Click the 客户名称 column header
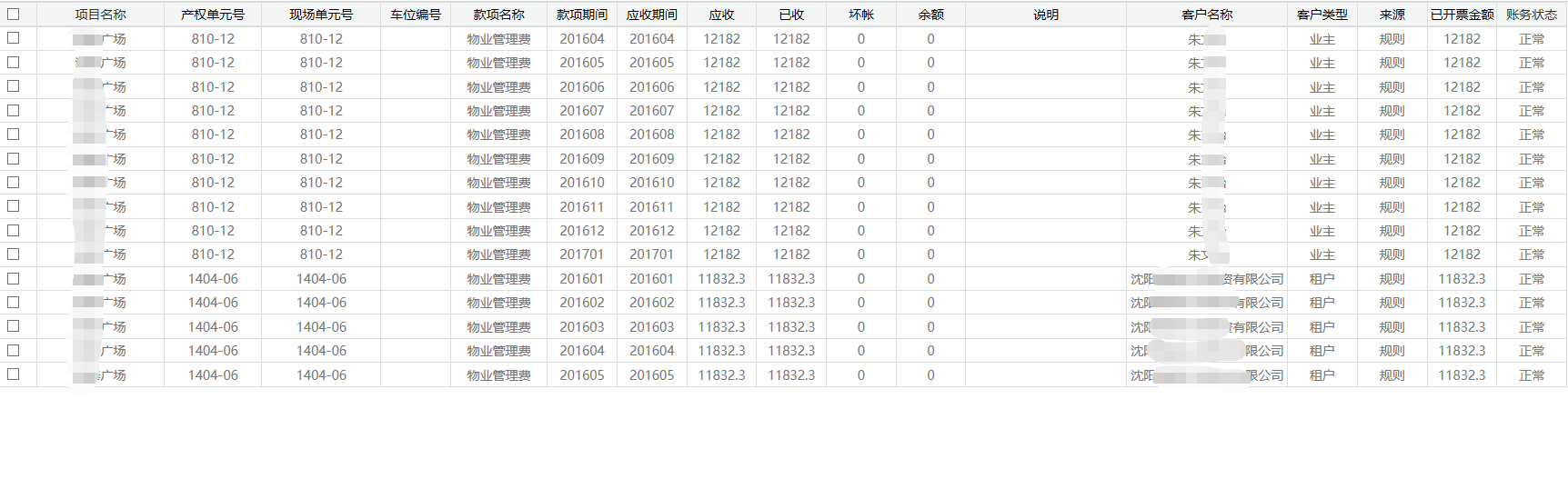1568x489 pixels. (1207, 15)
